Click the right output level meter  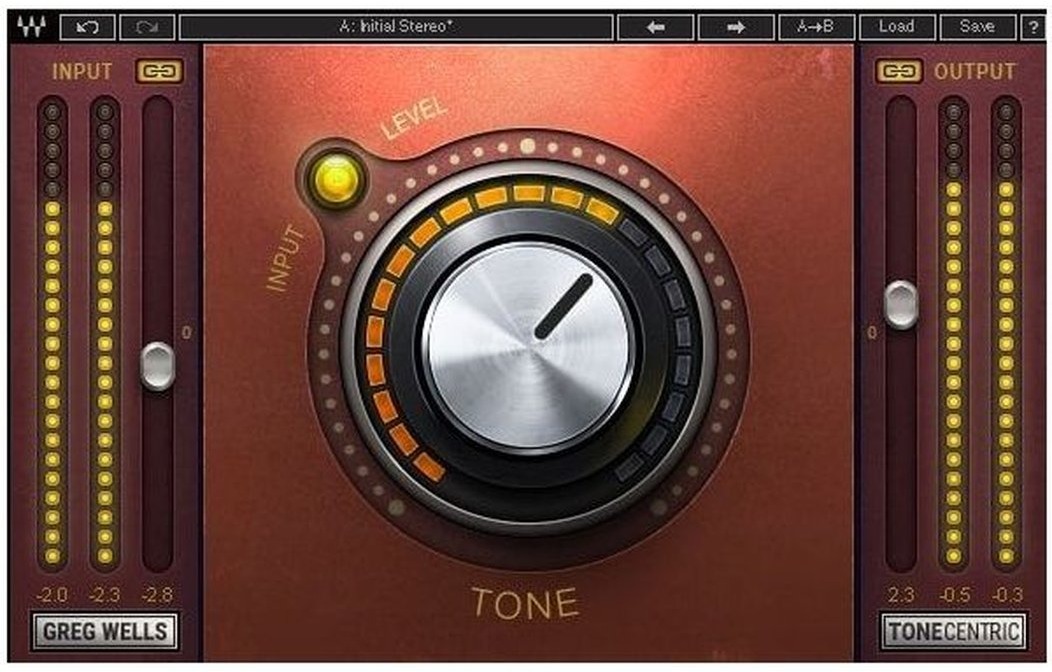tap(1006, 333)
